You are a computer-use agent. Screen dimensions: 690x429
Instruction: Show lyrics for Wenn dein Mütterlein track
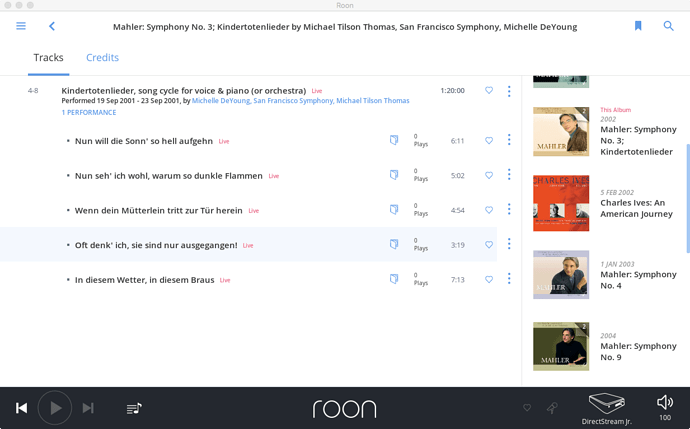click(394, 209)
